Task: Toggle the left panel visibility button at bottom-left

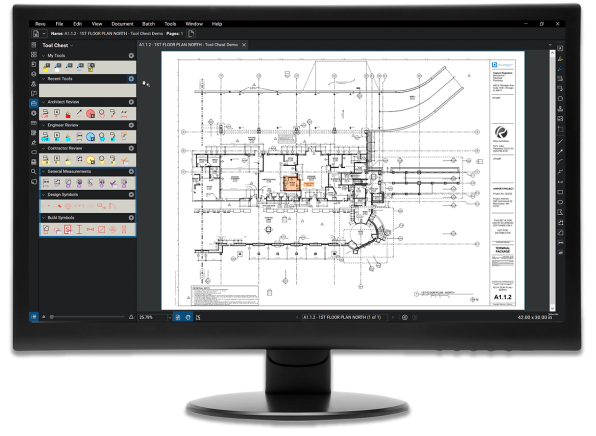Action: (34, 317)
